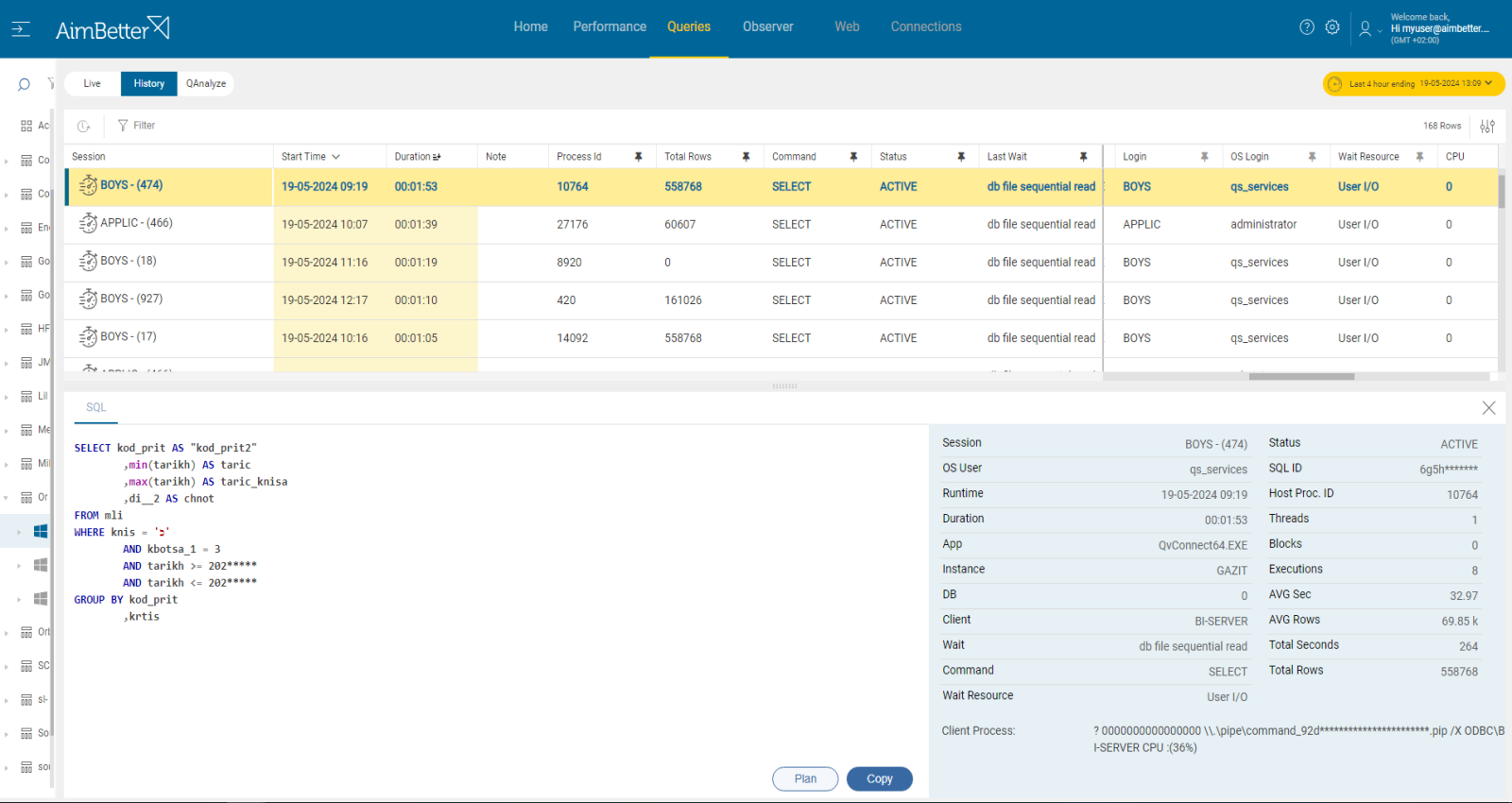Screen dimensions: 1512x803
Task: Click the stopwatch icon of BOYS - (18)
Action: coord(88,261)
